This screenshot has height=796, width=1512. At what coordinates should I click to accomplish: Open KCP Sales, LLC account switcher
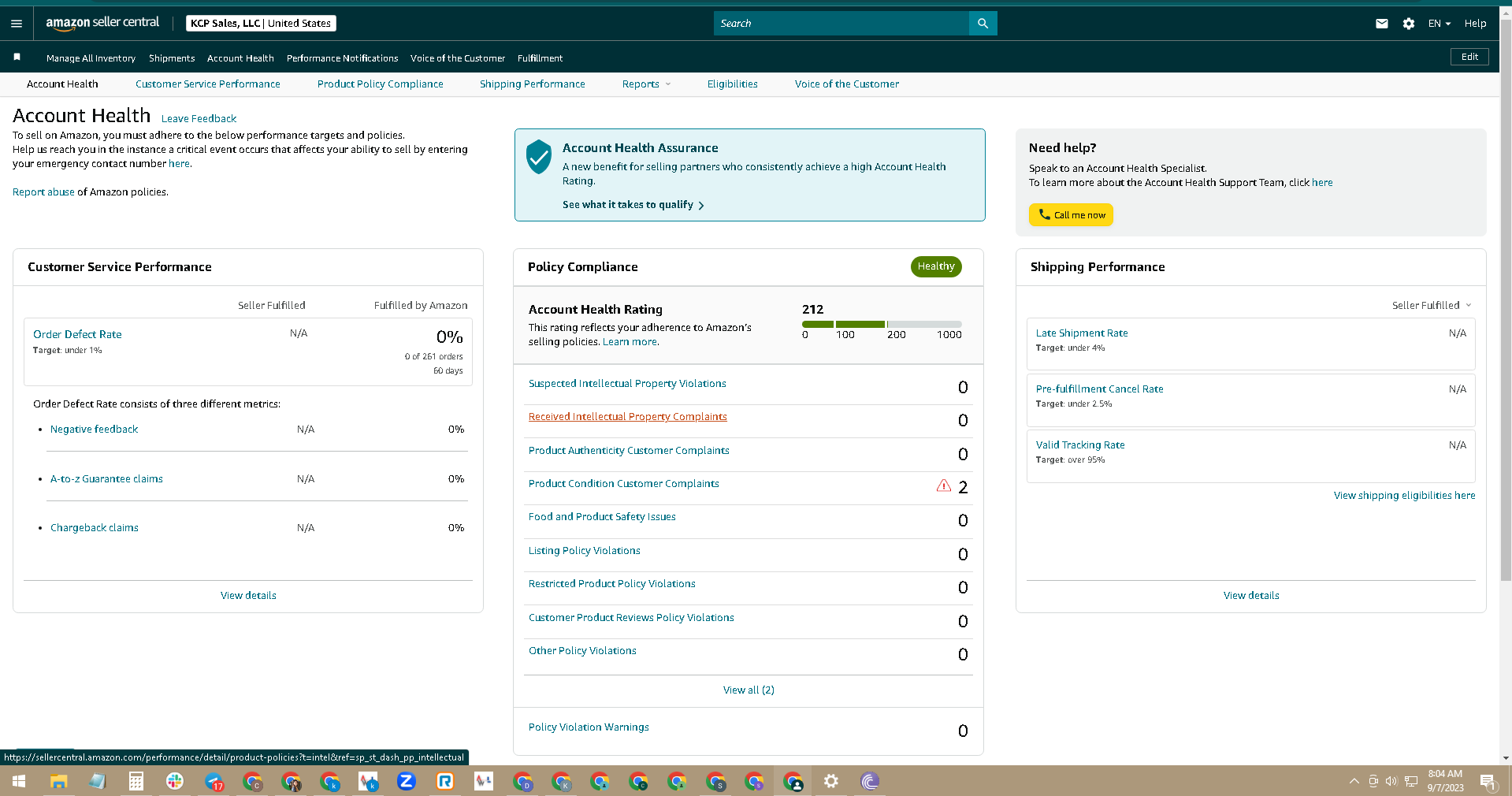coord(261,24)
